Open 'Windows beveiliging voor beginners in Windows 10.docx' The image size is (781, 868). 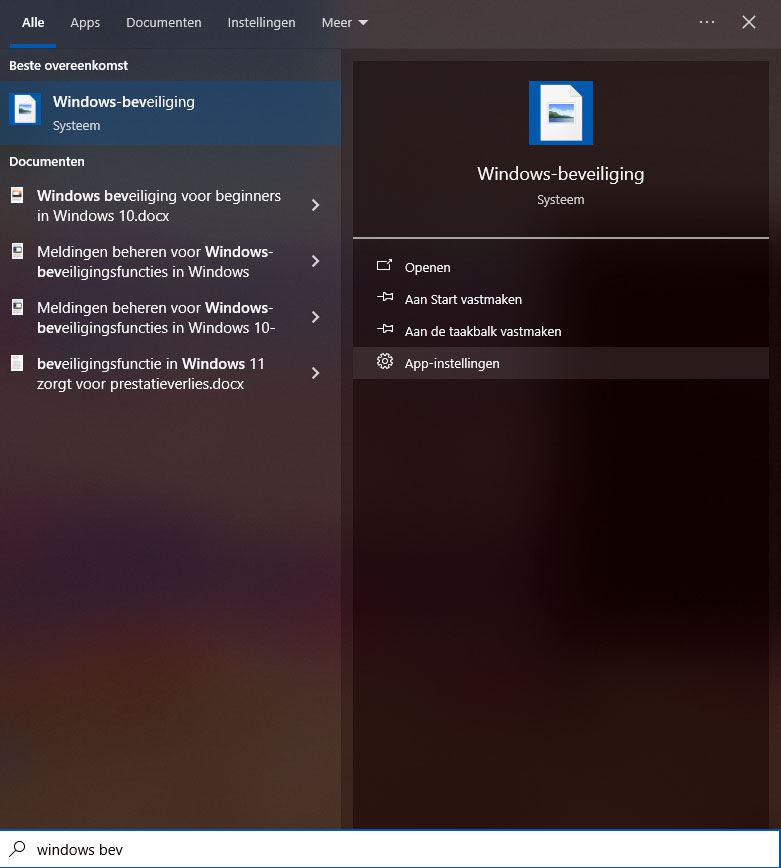click(x=158, y=205)
